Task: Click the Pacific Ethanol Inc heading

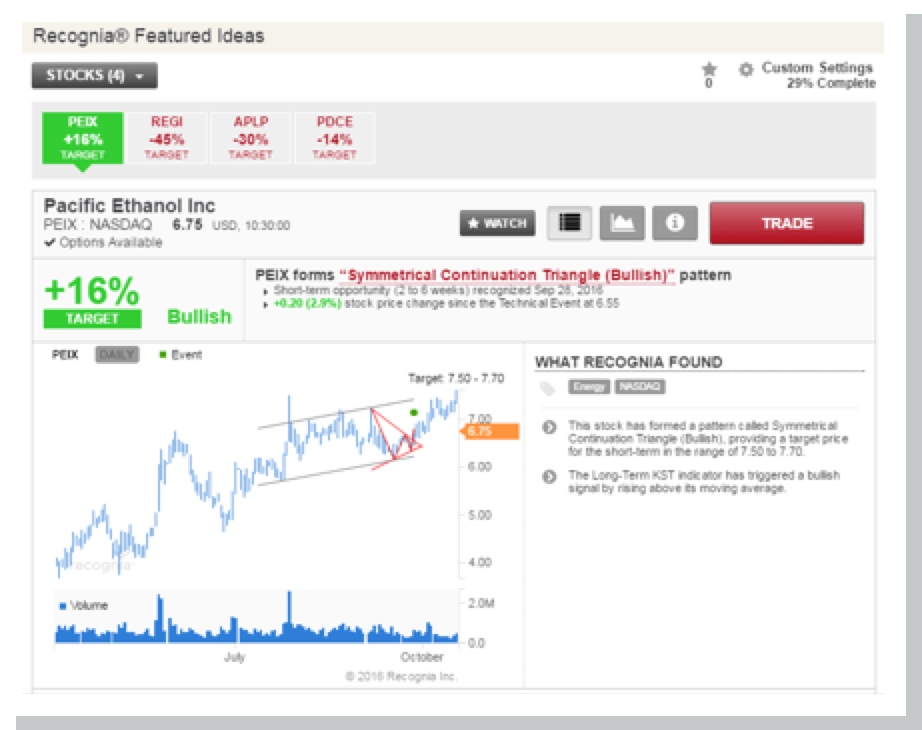Action: click(x=129, y=206)
